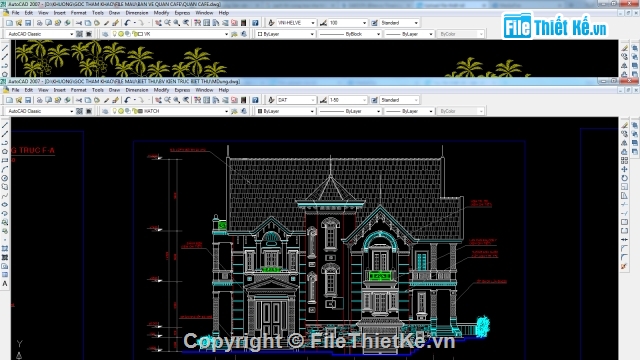Screen dimensions: 640x360
Task: Click Help icon in cafe window toolbar
Action: point(255,23)
